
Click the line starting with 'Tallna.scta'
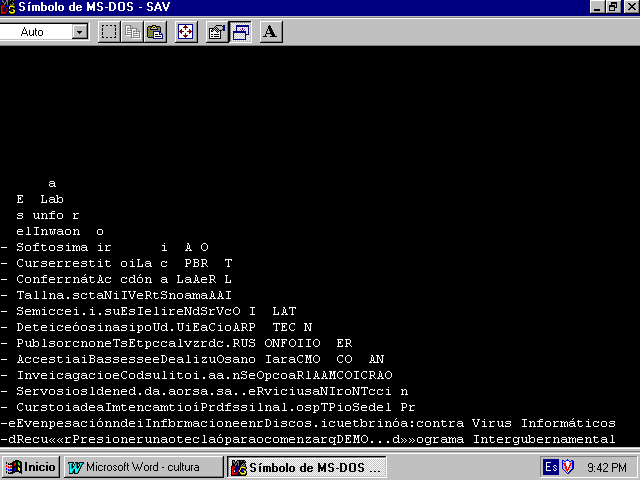click(x=116, y=295)
